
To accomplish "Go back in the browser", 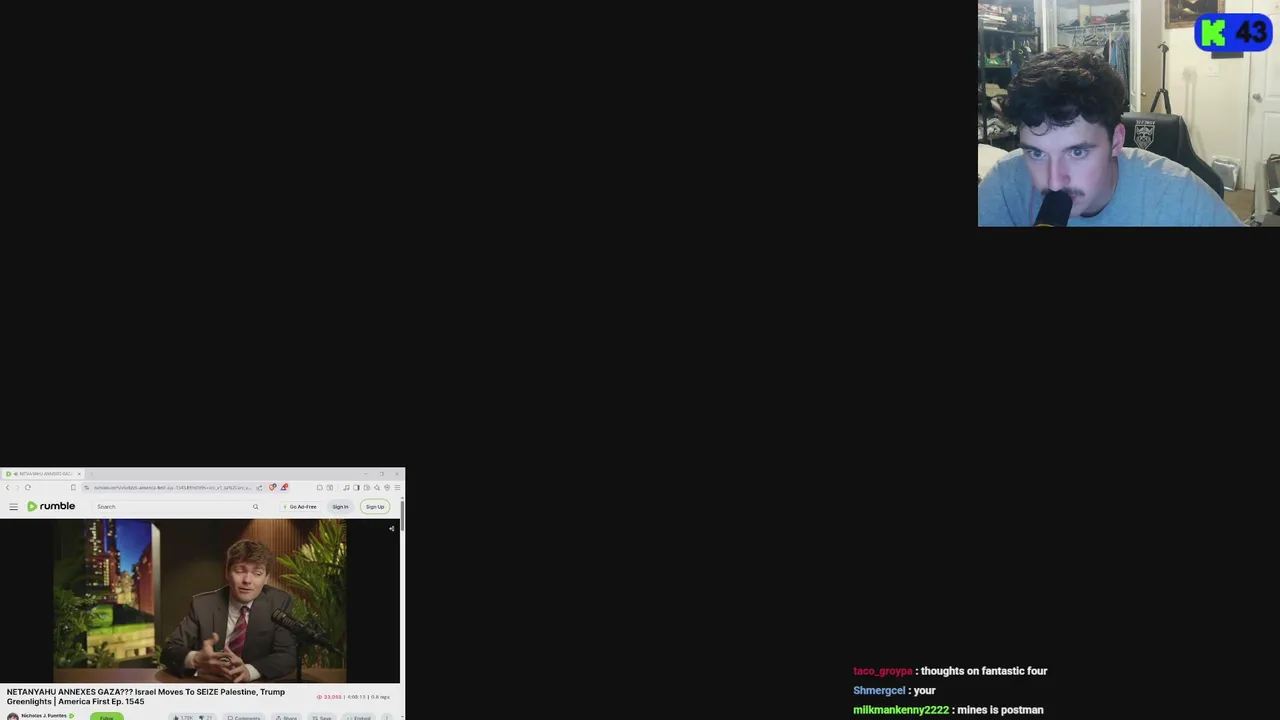I will point(8,487).
